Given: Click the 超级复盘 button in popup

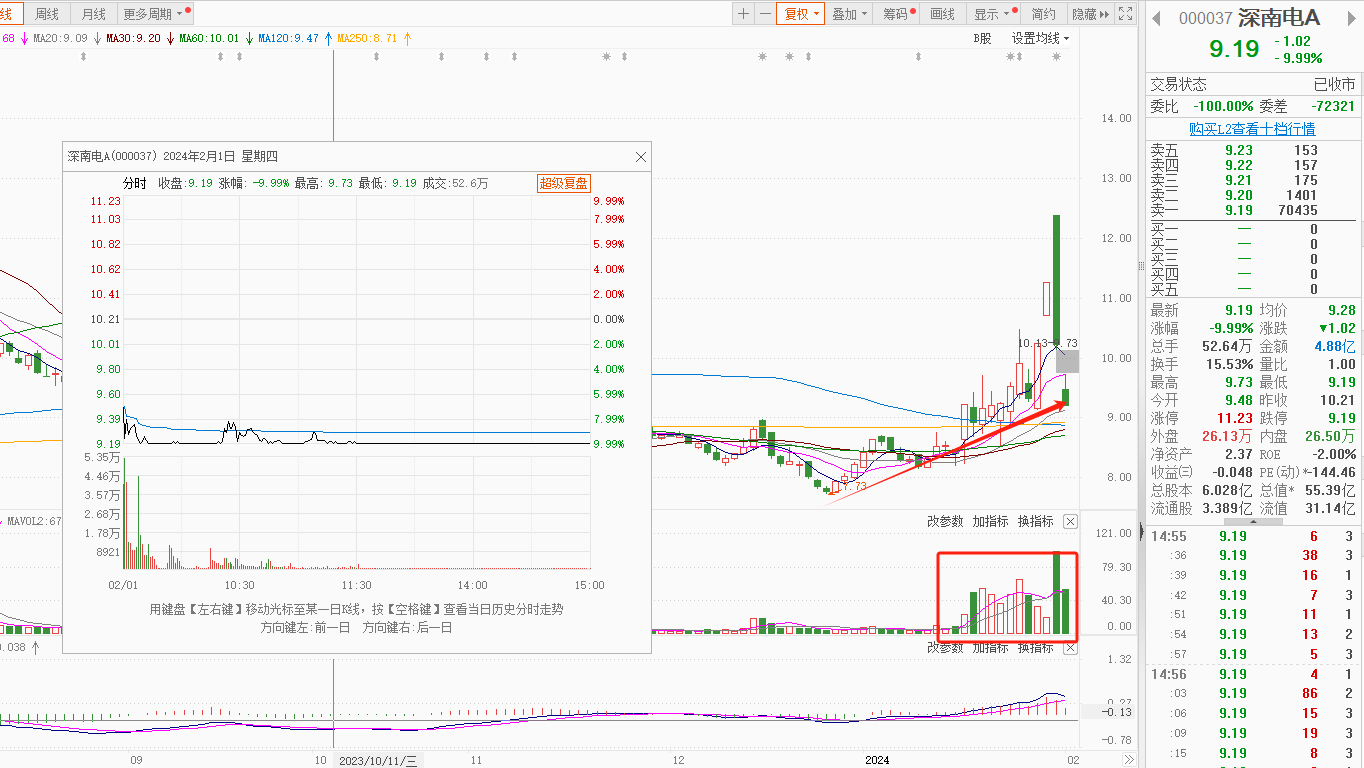Looking at the screenshot, I should (564, 183).
